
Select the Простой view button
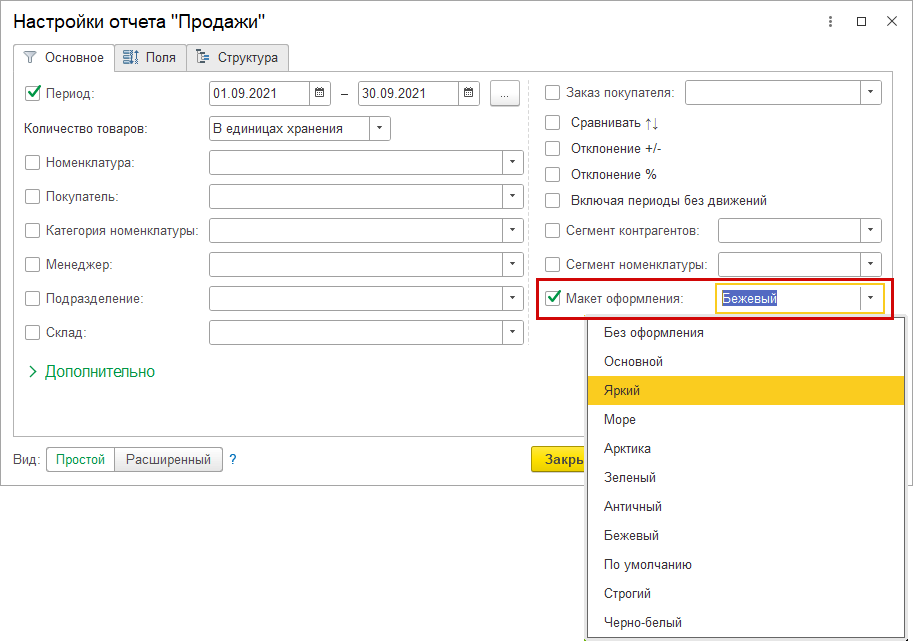(x=81, y=459)
